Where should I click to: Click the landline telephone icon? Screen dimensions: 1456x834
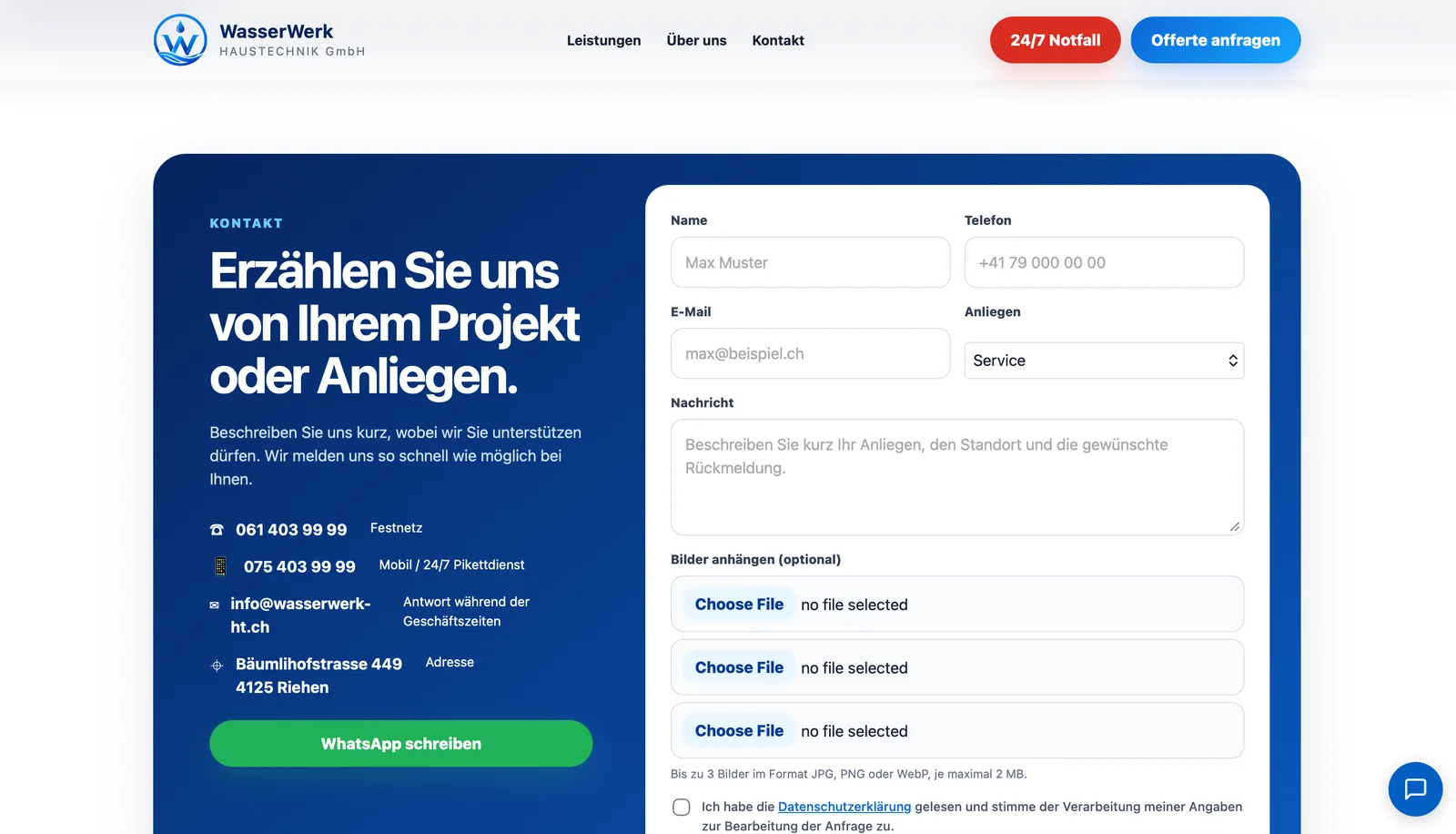[217, 530]
